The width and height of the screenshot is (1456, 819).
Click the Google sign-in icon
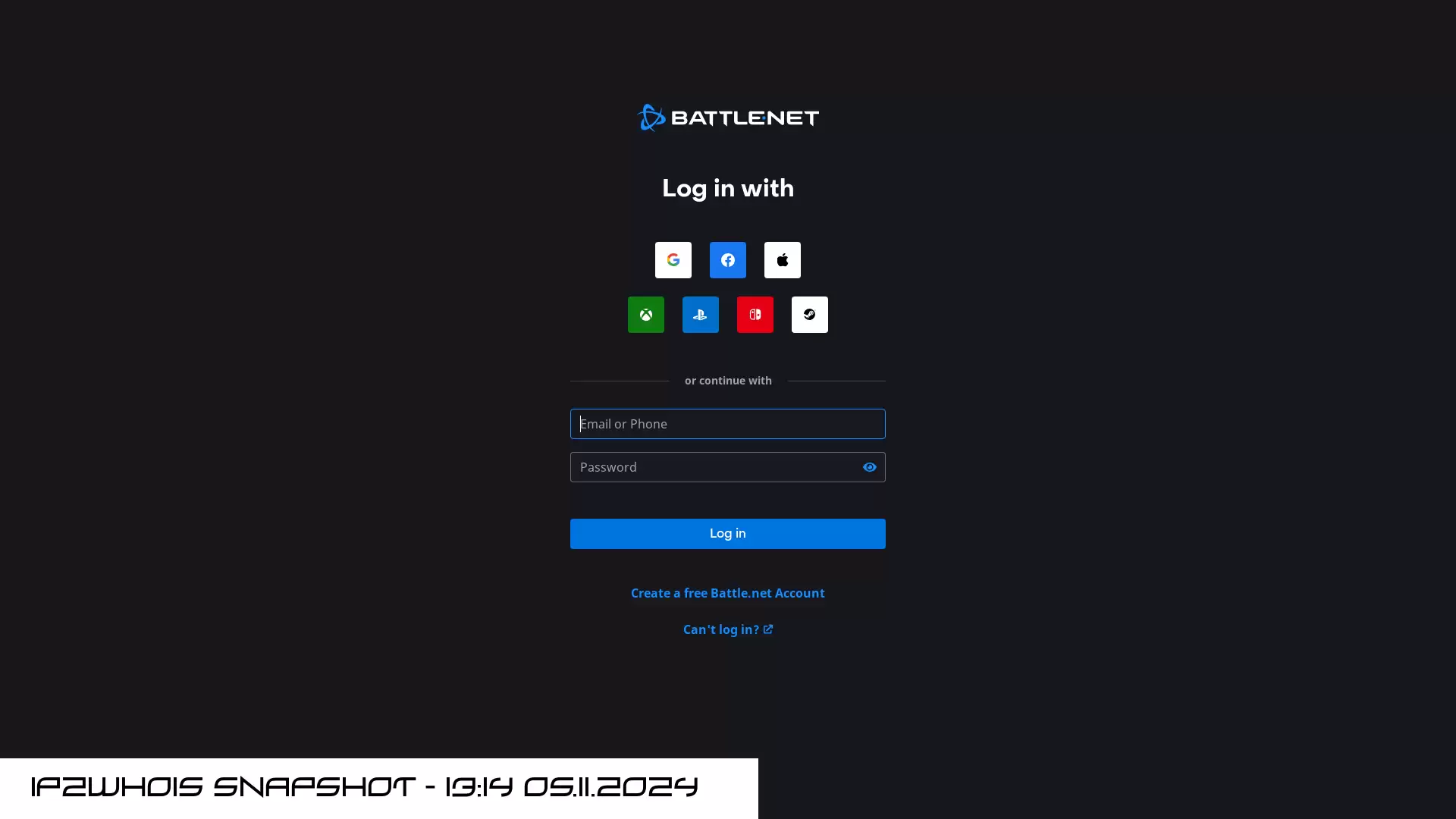coord(673,260)
